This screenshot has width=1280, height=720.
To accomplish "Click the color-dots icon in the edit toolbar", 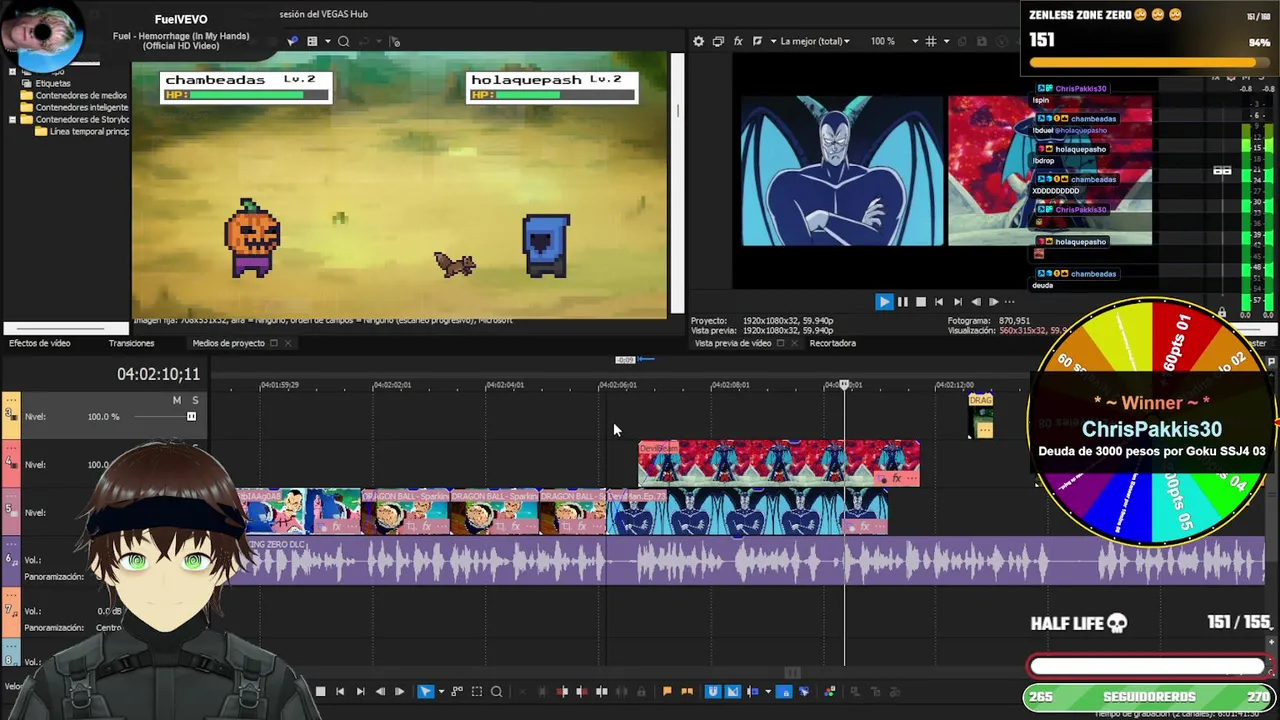I will coord(830,691).
